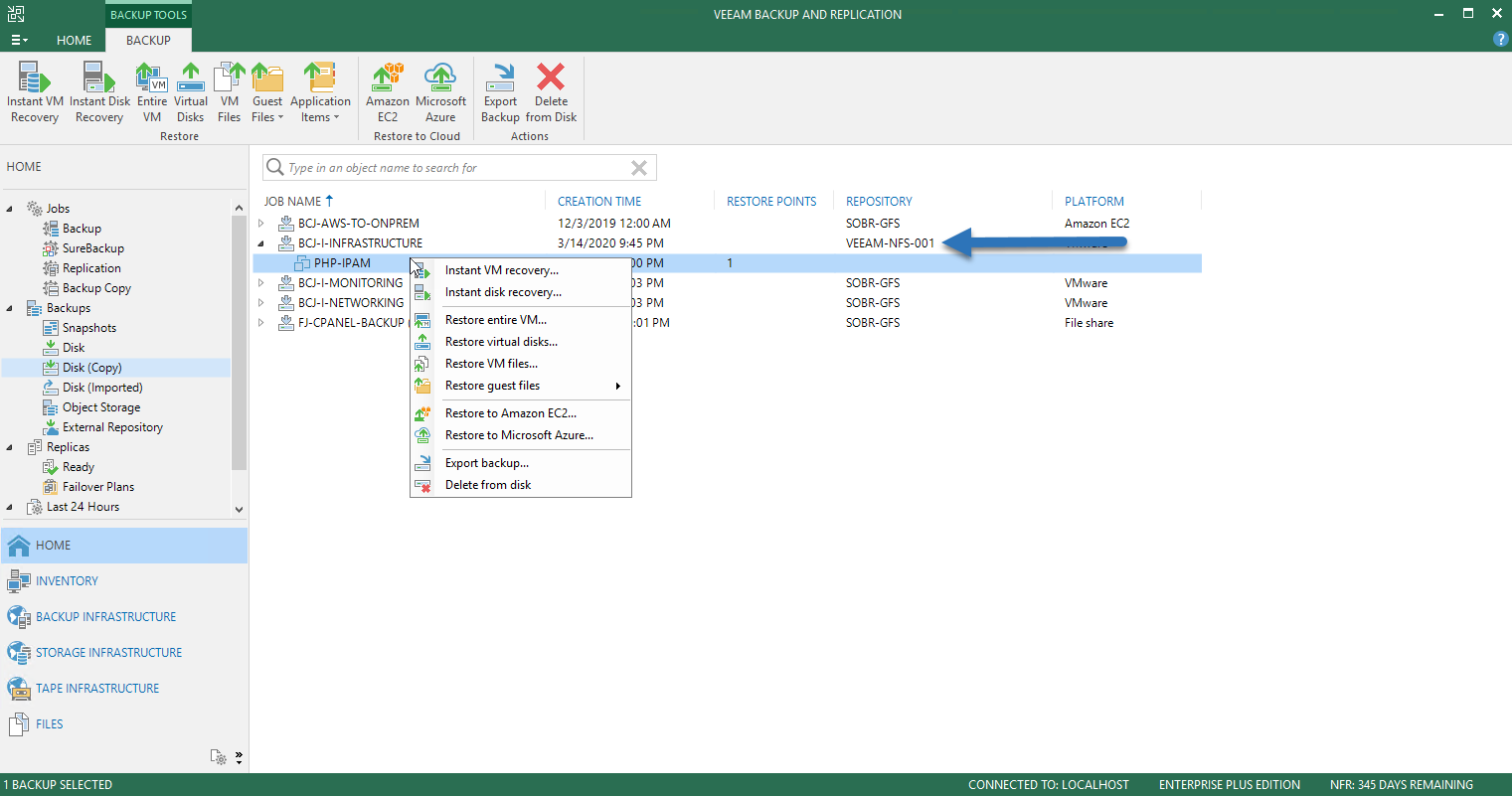This screenshot has height=796, width=1512.
Task: Open the Last 24 Hours node
Action: [x=83, y=507]
